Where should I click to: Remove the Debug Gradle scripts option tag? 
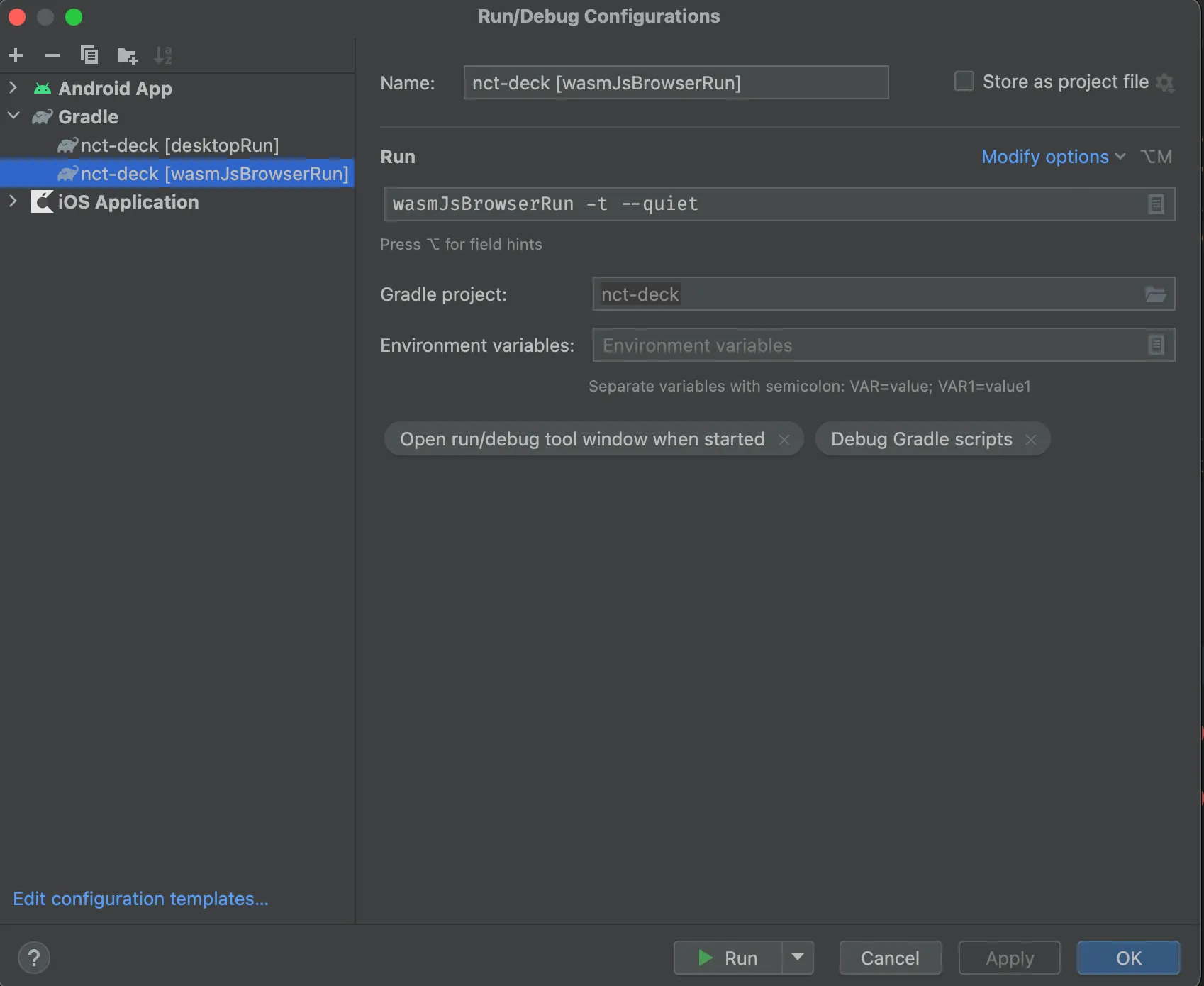pos(1031,440)
